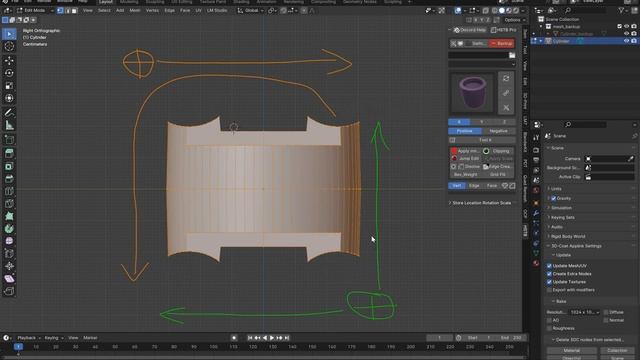The height and width of the screenshot is (360, 640).
Task: Select the Extrude Region tool
Action: (9, 153)
